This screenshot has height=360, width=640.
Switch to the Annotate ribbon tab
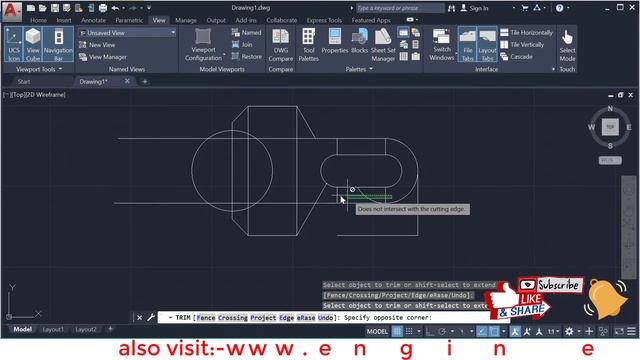tap(93, 20)
